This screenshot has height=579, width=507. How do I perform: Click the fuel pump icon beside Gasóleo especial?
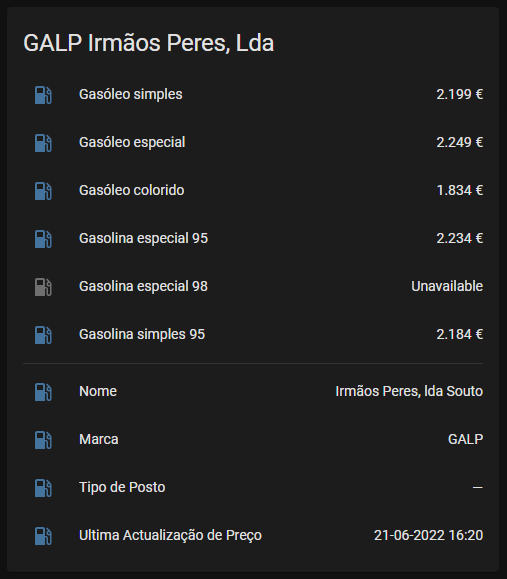pyautogui.click(x=43, y=143)
